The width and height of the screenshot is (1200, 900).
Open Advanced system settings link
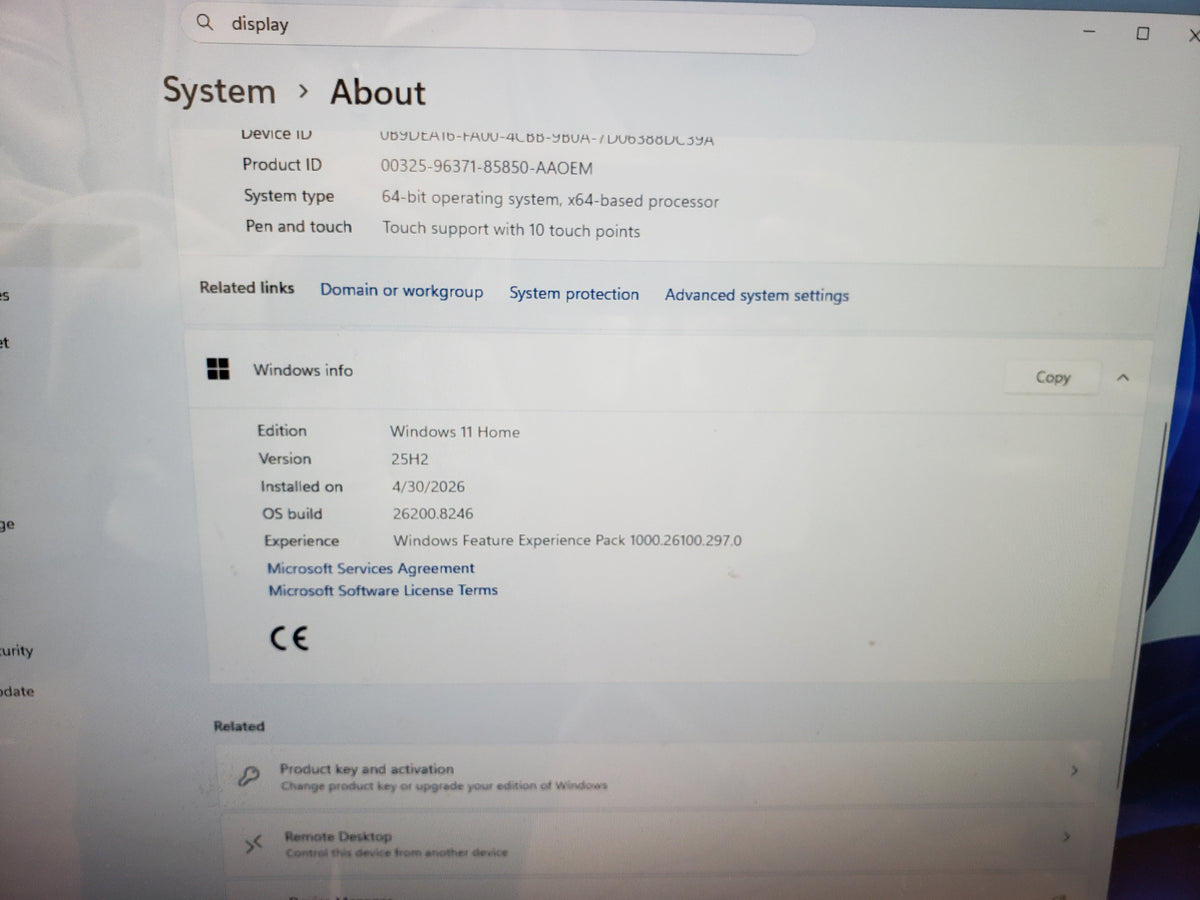pyautogui.click(x=757, y=295)
